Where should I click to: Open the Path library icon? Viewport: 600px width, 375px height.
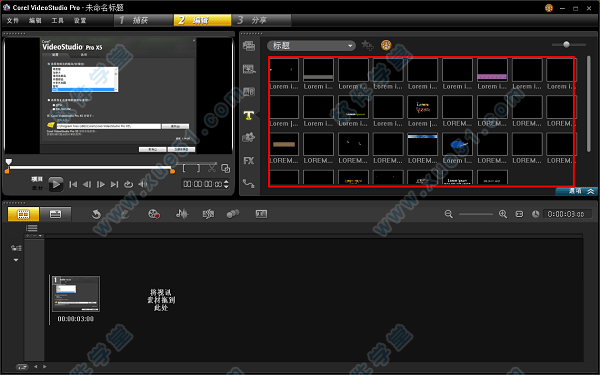(x=249, y=184)
